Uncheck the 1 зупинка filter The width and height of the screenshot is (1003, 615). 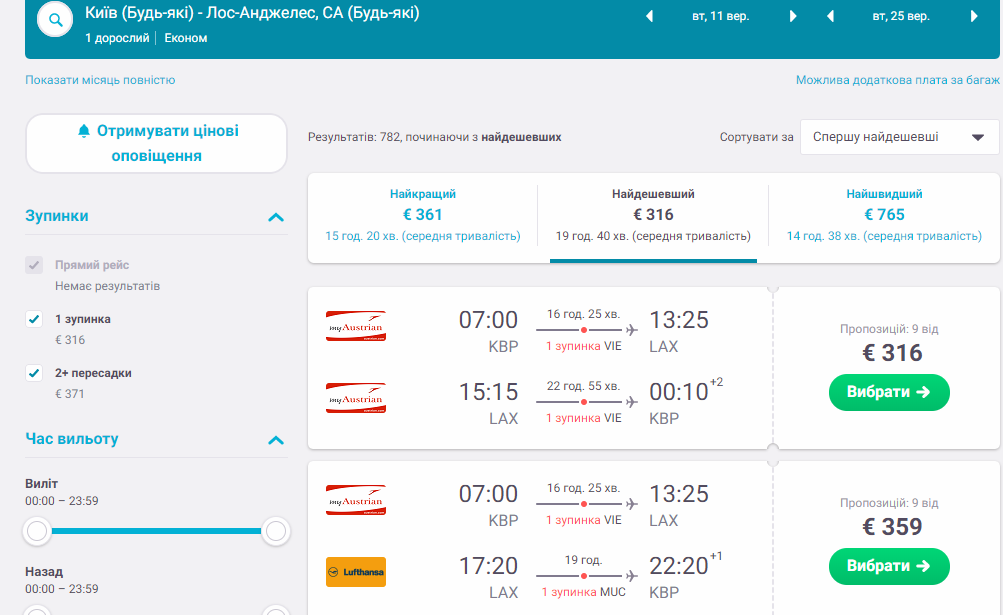click(x=35, y=319)
